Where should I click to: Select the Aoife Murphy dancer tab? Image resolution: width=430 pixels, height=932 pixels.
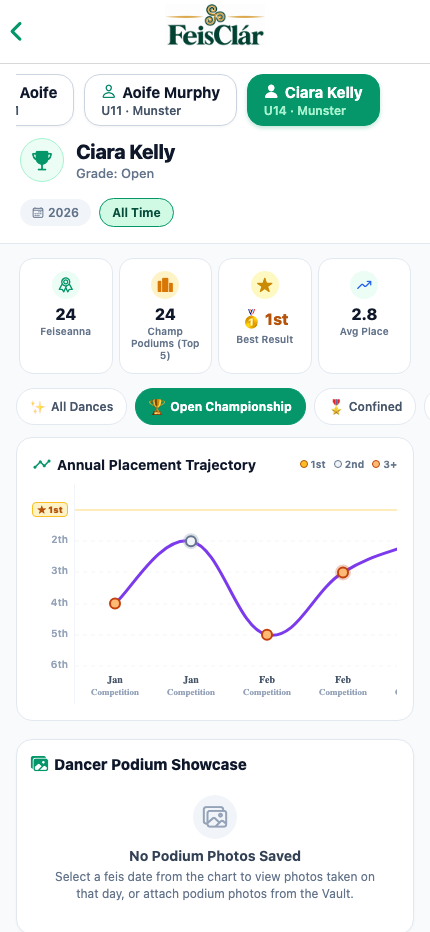tap(161, 100)
